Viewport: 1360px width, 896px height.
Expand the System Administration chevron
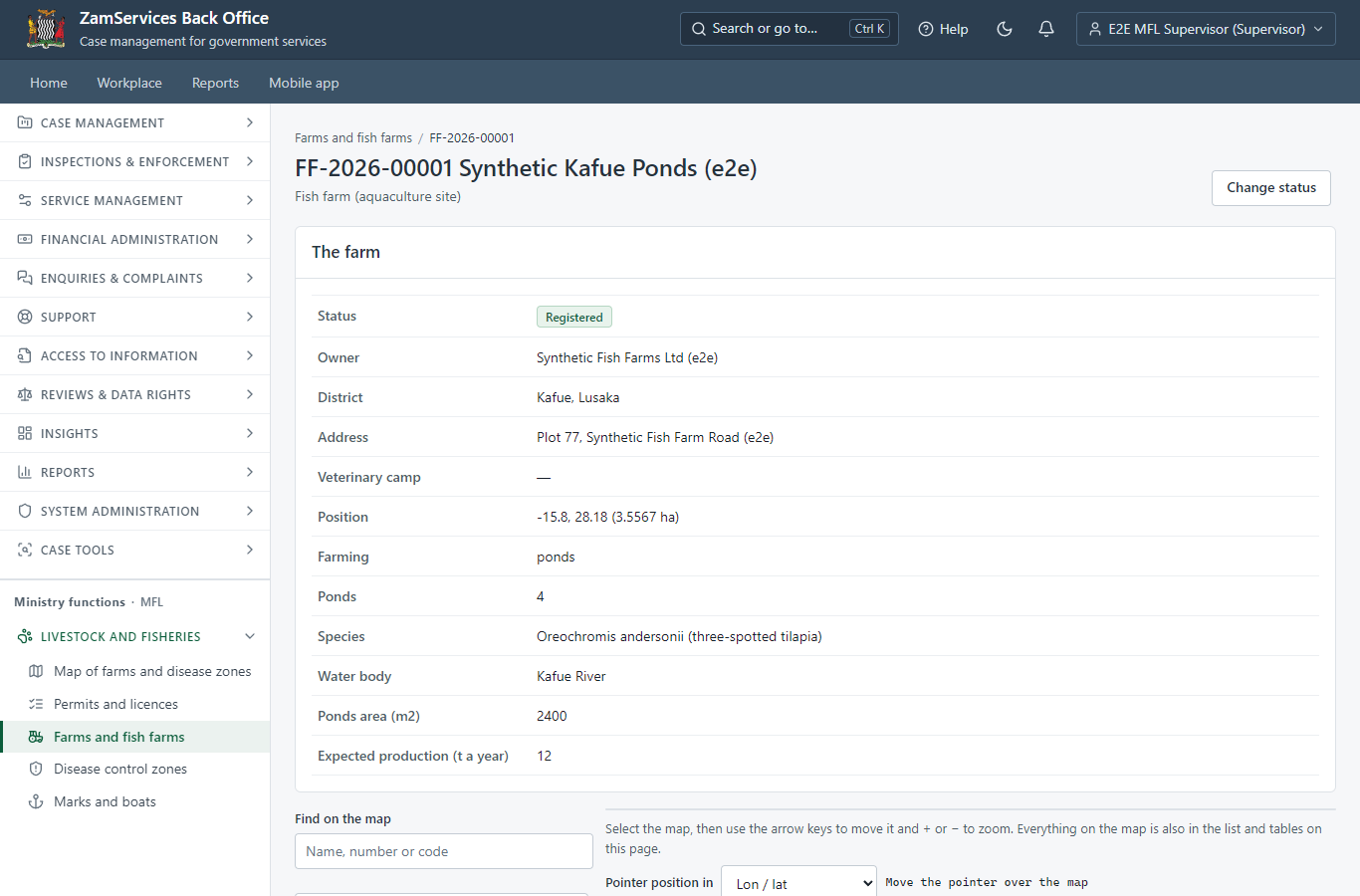[250, 511]
